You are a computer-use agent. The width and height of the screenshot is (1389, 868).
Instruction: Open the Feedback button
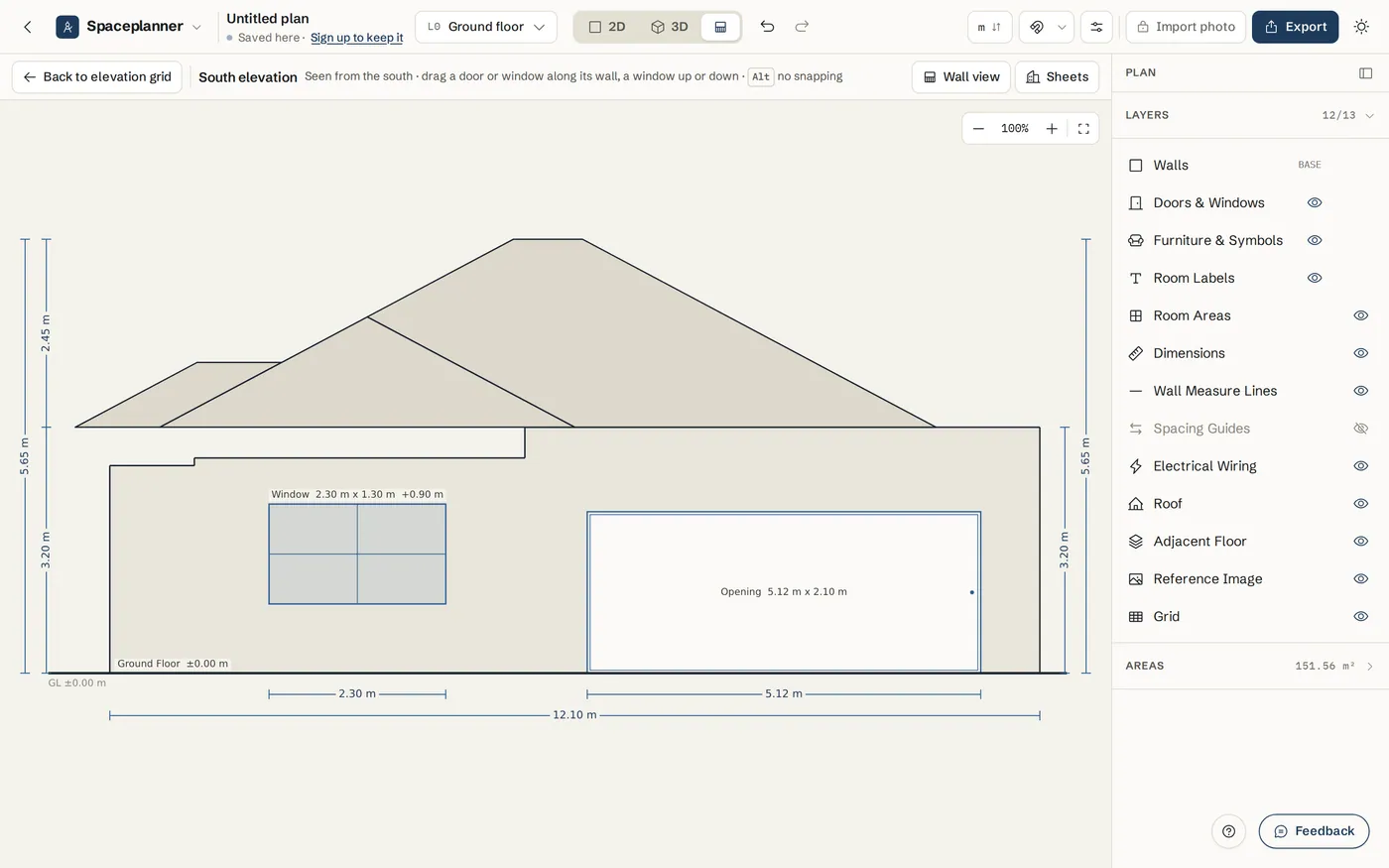(1314, 831)
